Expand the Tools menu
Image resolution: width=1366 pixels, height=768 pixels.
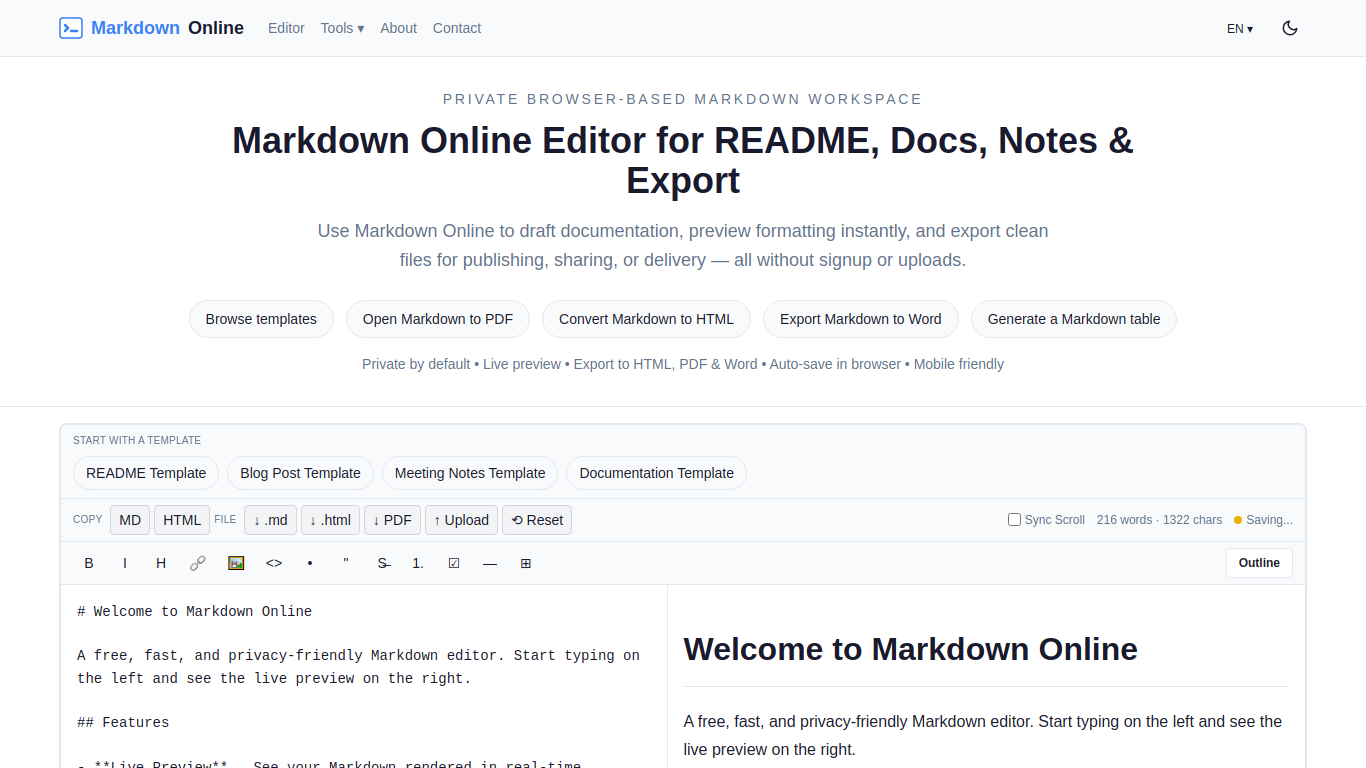click(342, 28)
